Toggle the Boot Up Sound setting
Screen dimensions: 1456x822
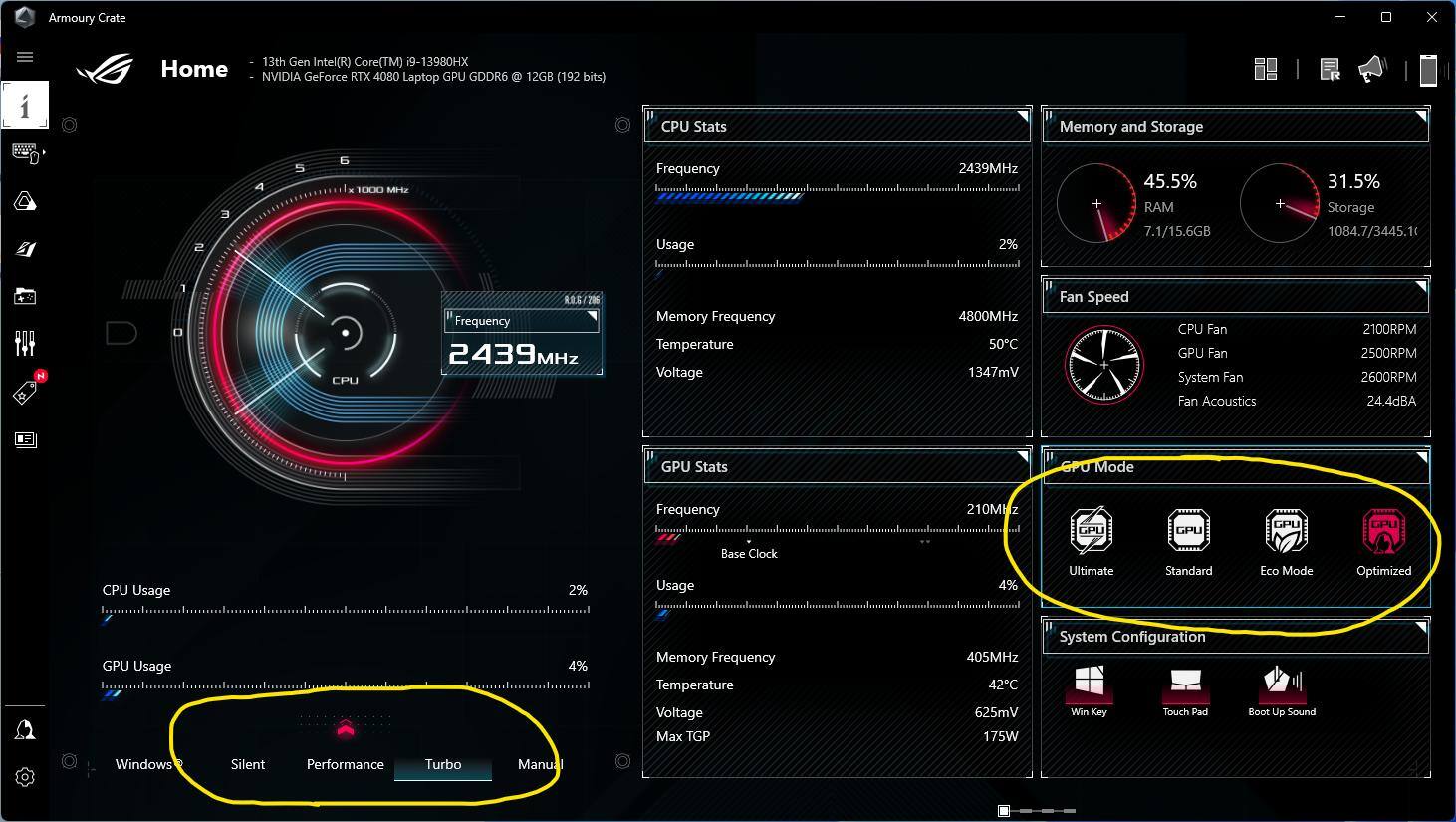pos(1282,689)
